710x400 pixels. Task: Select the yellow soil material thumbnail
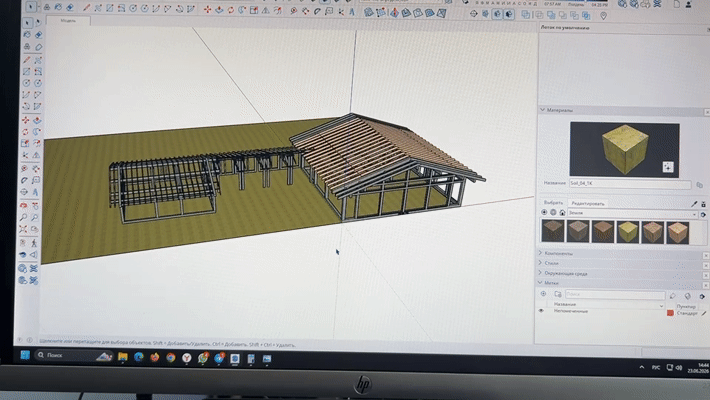[x=628, y=231]
